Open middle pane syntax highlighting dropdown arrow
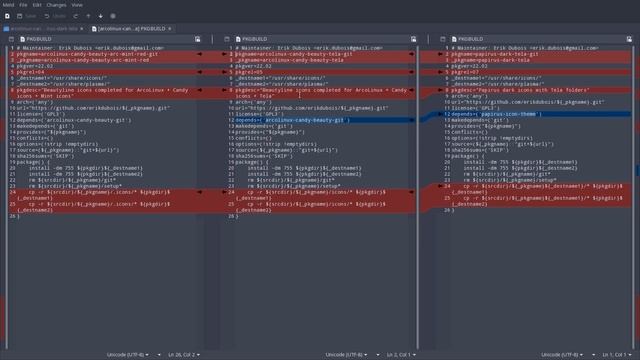The width and height of the screenshot is (640, 360). click(x=378, y=355)
